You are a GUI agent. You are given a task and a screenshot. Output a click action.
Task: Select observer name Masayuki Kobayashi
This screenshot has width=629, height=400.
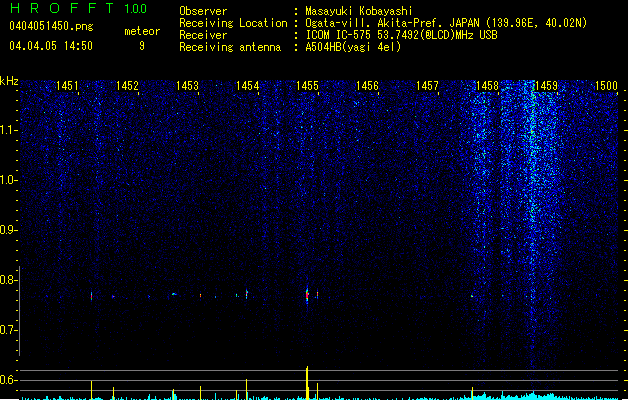[359, 11]
